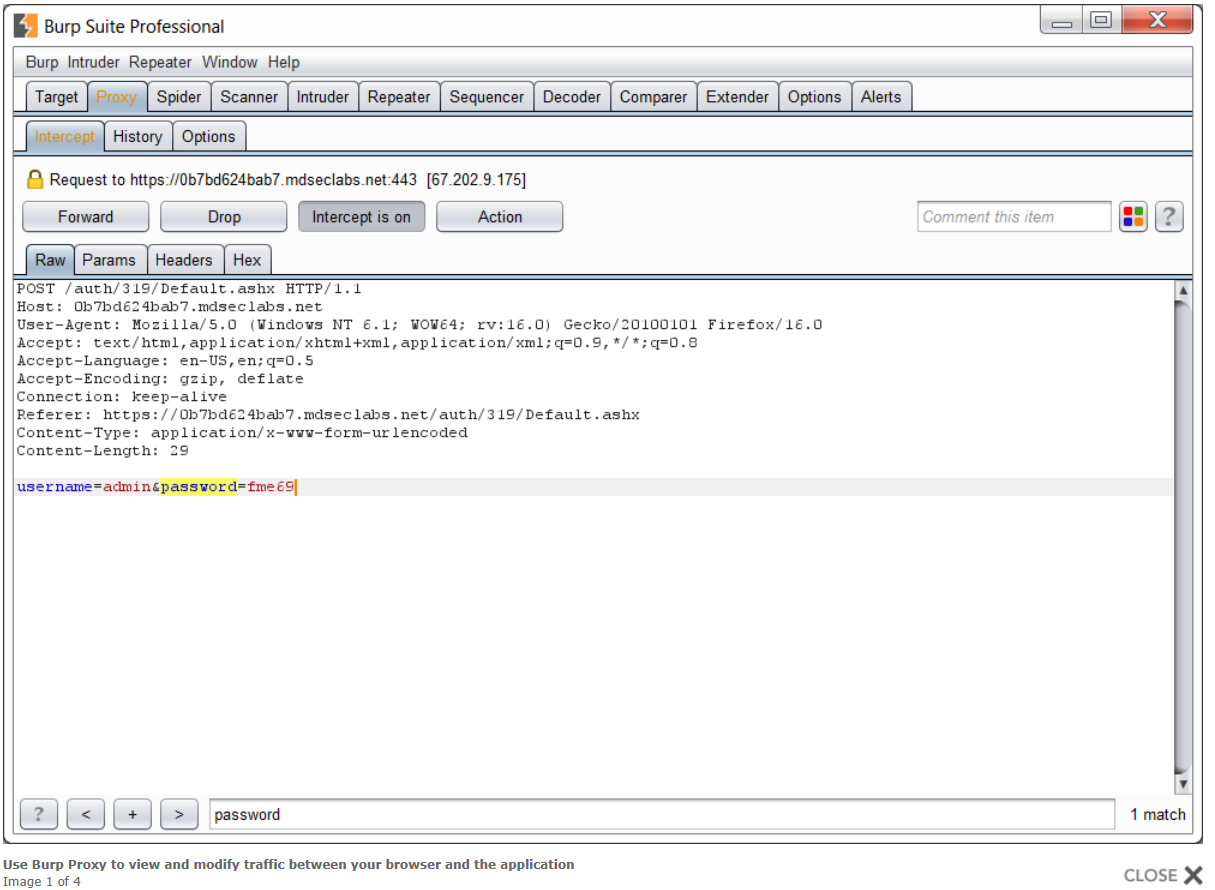Select the Raw request view tab
This screenshot has height=890, width=1215.
tap(50, 260)
